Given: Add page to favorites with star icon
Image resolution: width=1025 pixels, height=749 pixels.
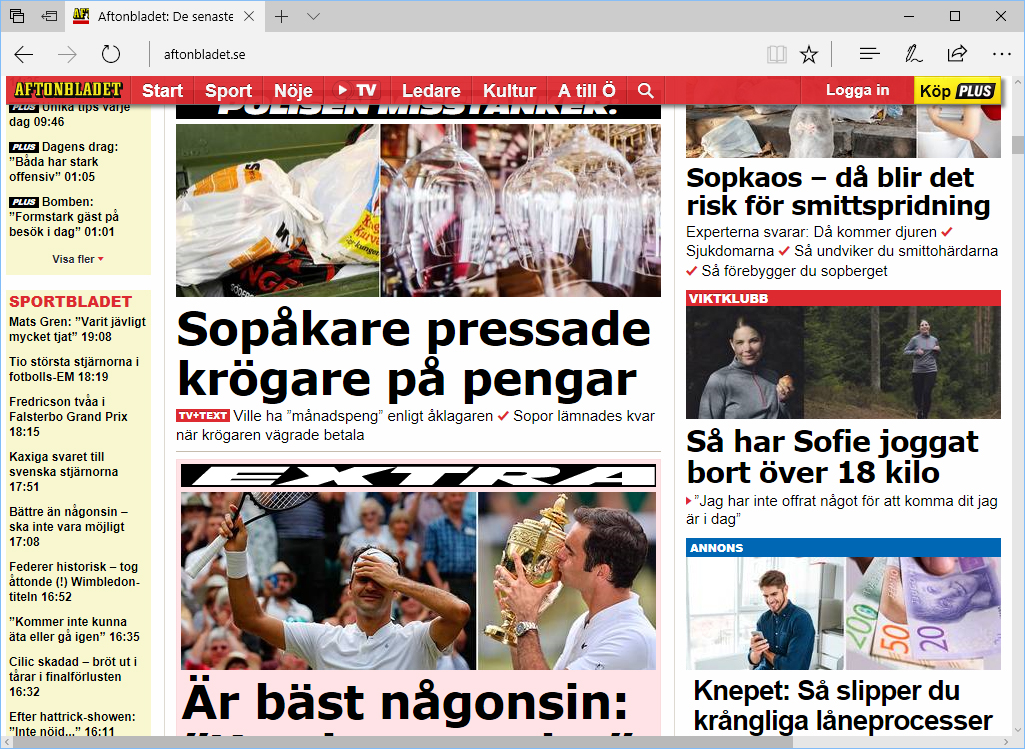Looking at the screenshot, I should pos(809,54).
